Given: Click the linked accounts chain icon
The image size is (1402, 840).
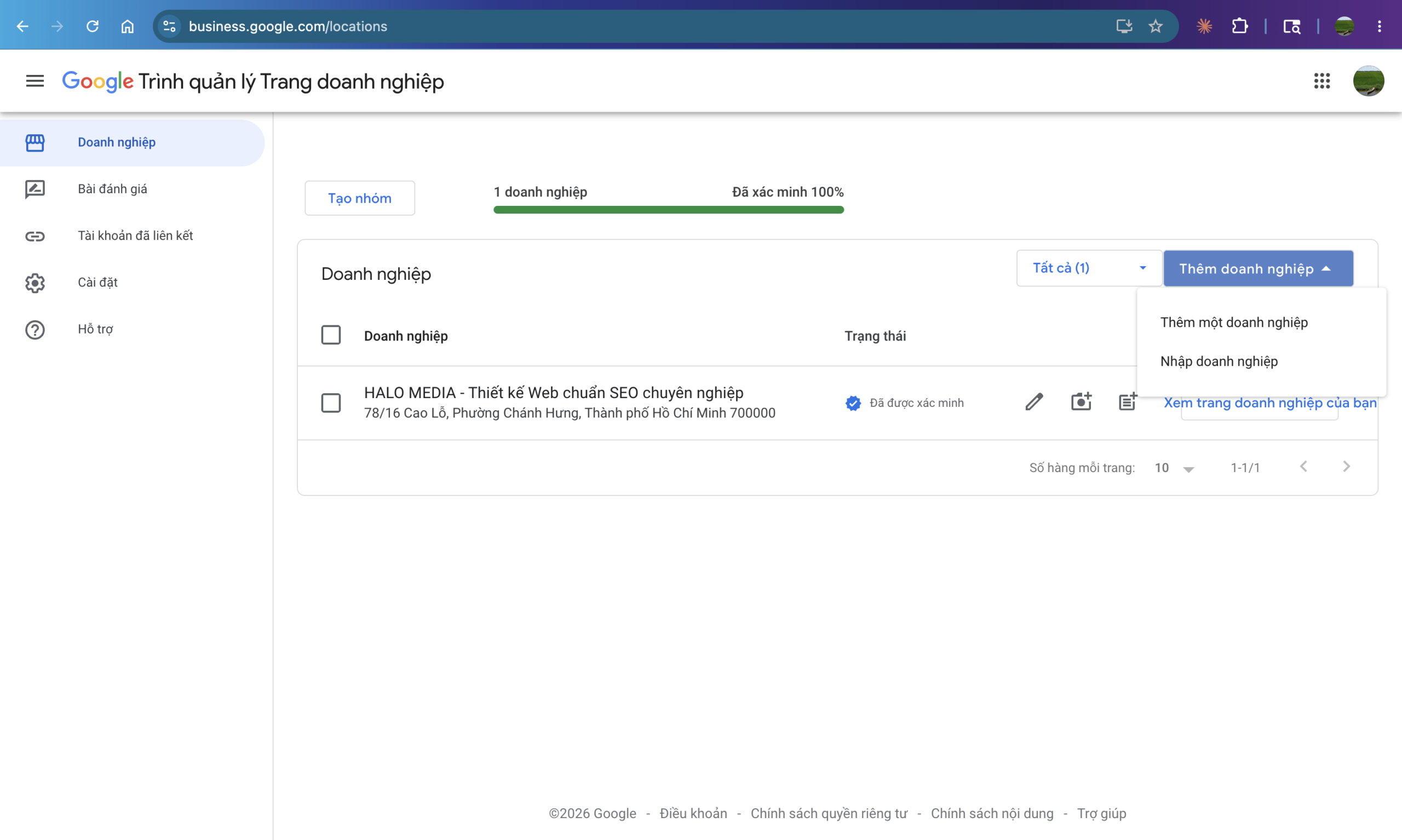Looking at the screenshot, I should pyautogui.click(x=35, y=236).
